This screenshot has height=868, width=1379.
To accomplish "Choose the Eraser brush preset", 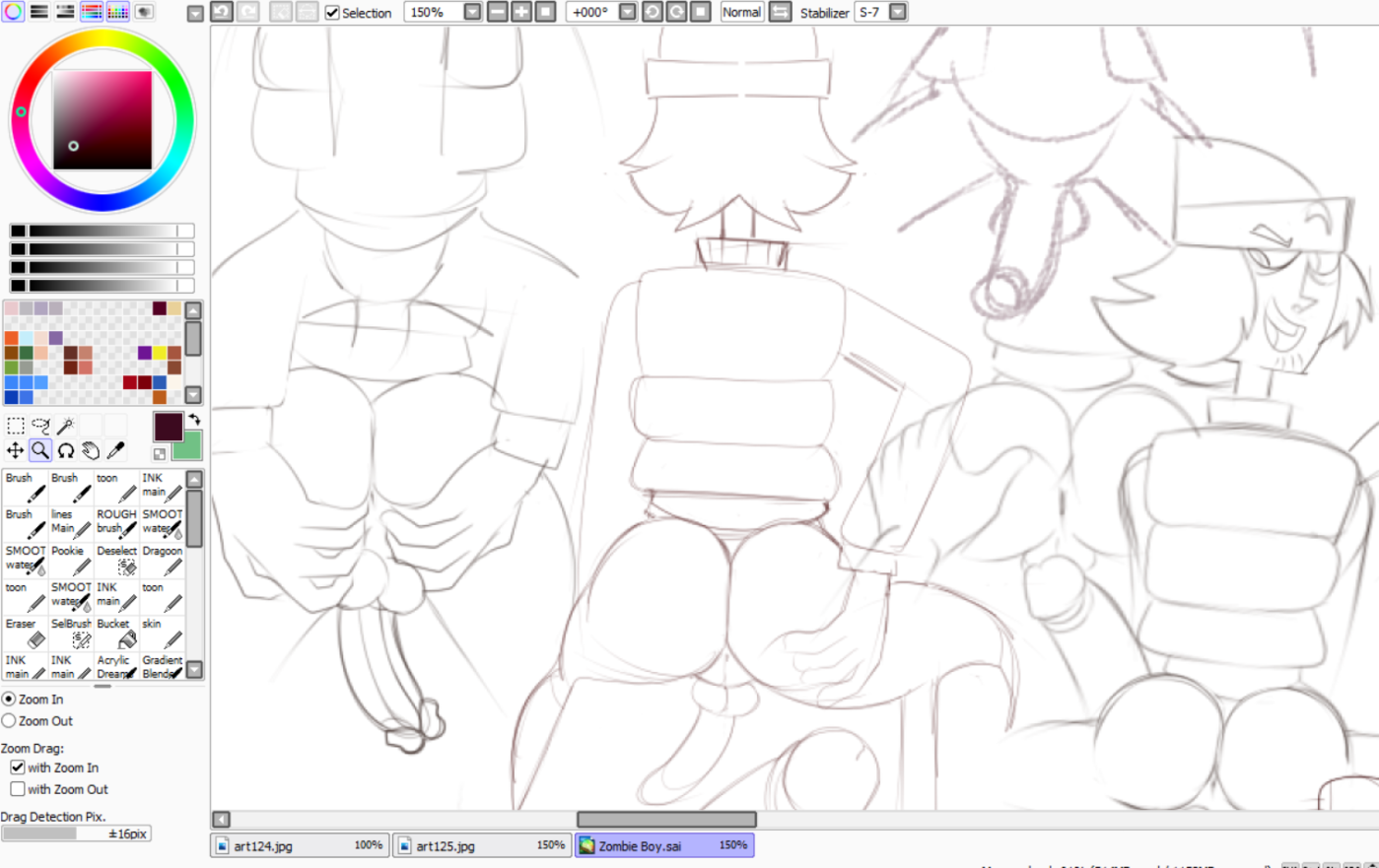I will pos(26,633).
